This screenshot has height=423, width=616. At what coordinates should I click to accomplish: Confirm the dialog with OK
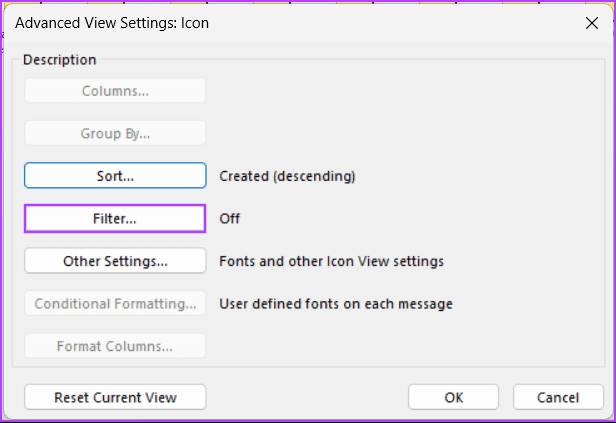(x=453, y=397)
